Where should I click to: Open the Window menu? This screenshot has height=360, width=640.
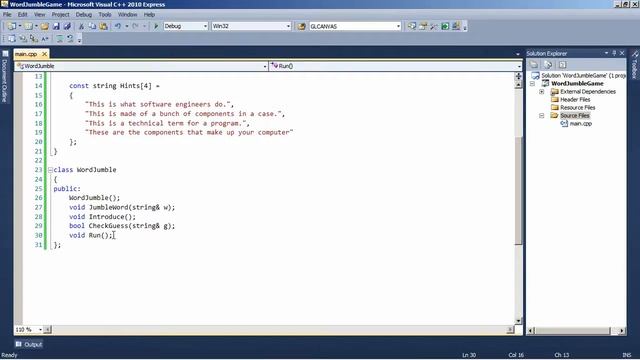pyautogui.click(x=127, y=15)
